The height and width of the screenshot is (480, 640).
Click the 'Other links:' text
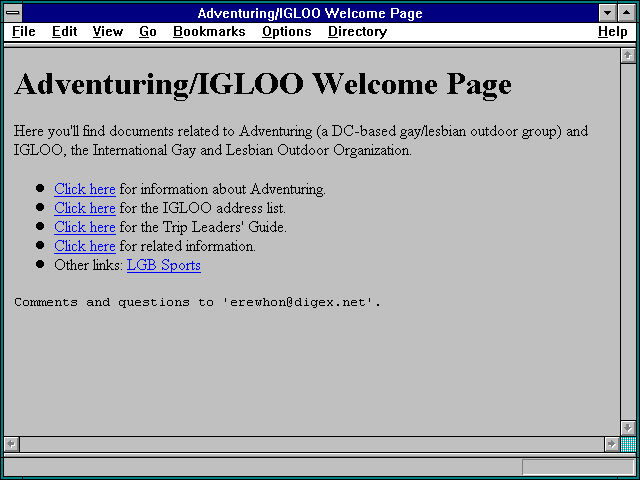click(x=89, y=265)
